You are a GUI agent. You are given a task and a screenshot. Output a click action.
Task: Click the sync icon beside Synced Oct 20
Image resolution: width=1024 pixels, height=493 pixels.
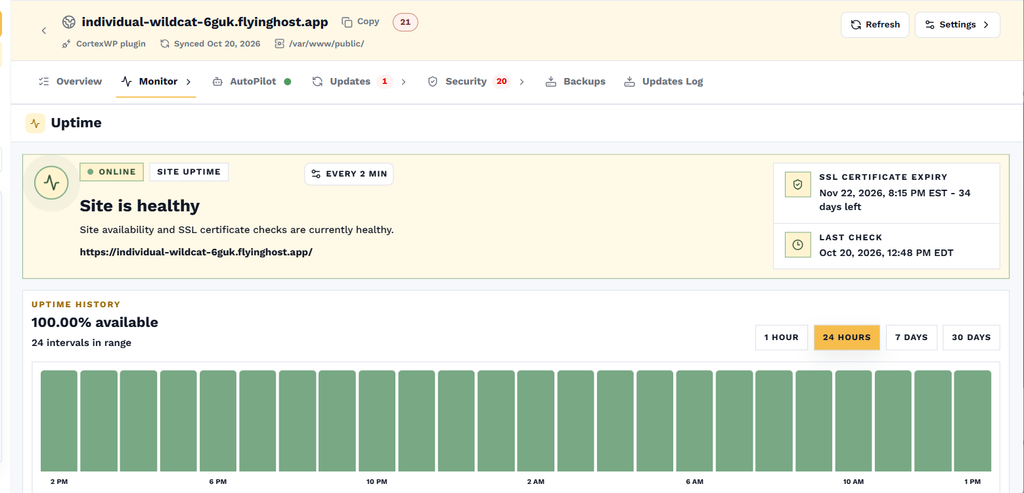pyautogui.click(x=165, y=44)
